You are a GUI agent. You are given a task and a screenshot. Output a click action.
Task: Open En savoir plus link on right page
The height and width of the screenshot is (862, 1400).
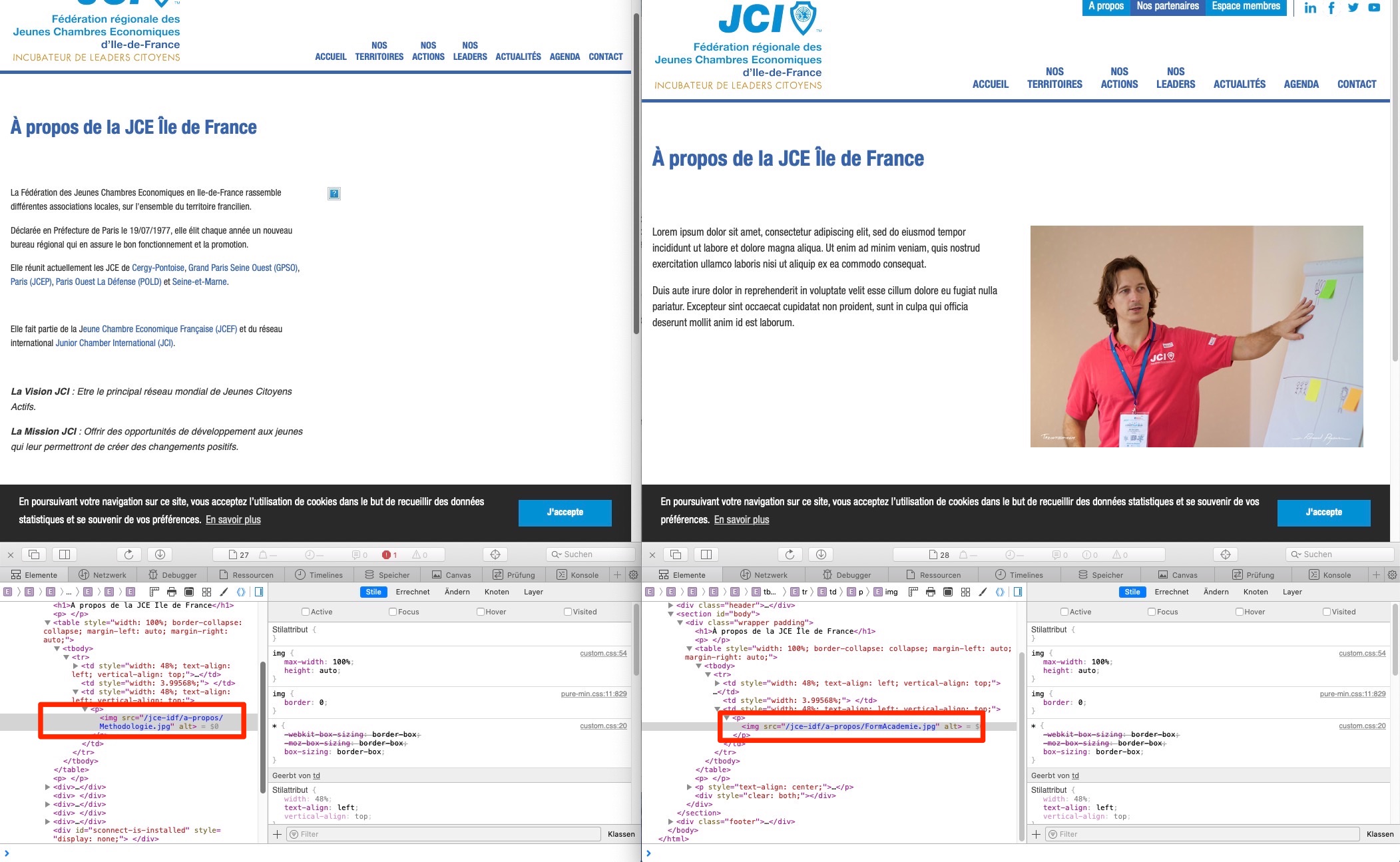[x=742, y=520]
